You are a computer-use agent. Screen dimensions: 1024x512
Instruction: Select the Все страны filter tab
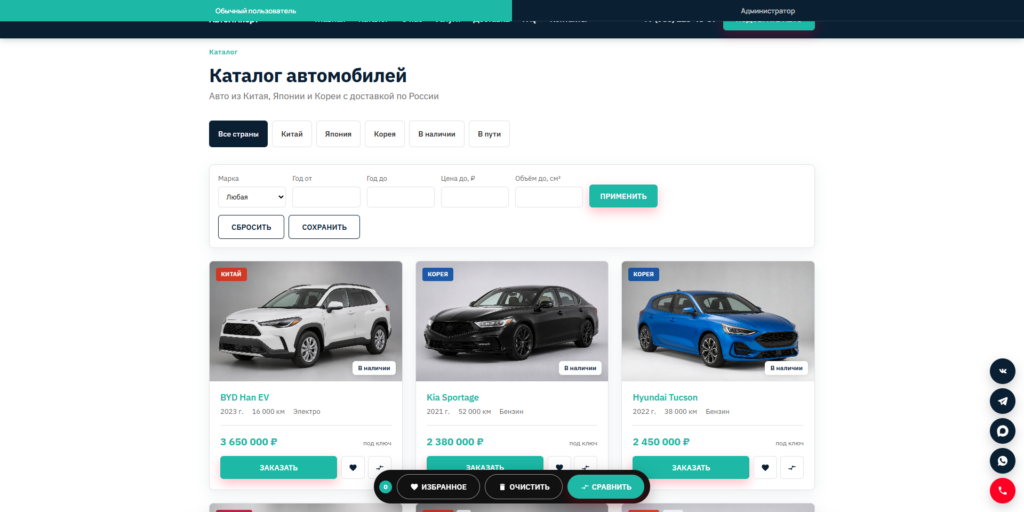238,134
